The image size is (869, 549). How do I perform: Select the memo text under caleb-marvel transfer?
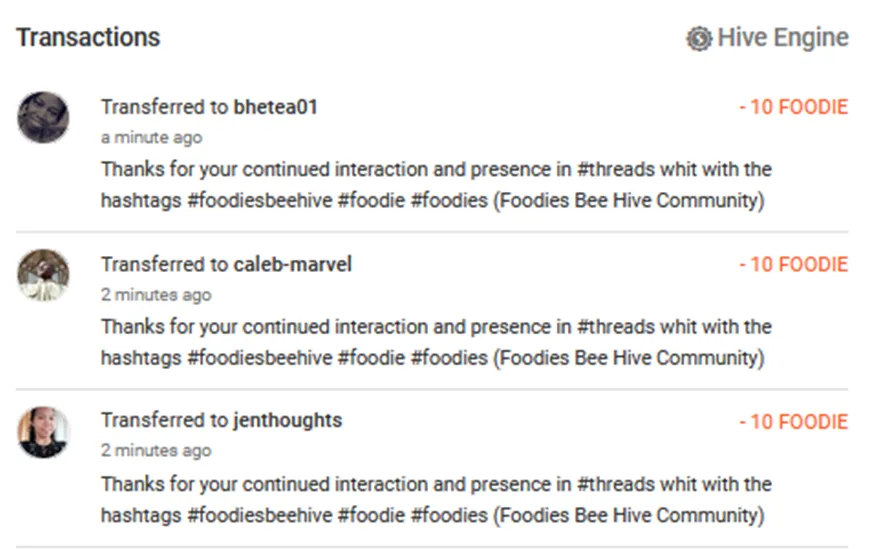(435, 342)
